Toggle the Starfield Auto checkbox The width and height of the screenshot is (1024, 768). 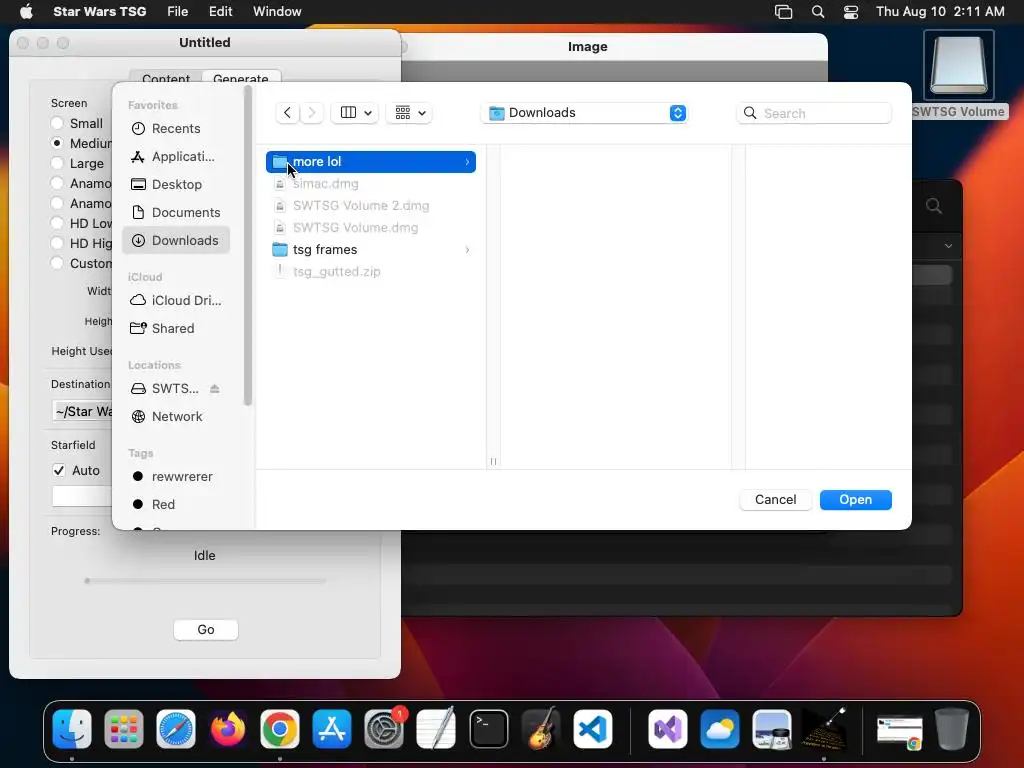[59, 470]
